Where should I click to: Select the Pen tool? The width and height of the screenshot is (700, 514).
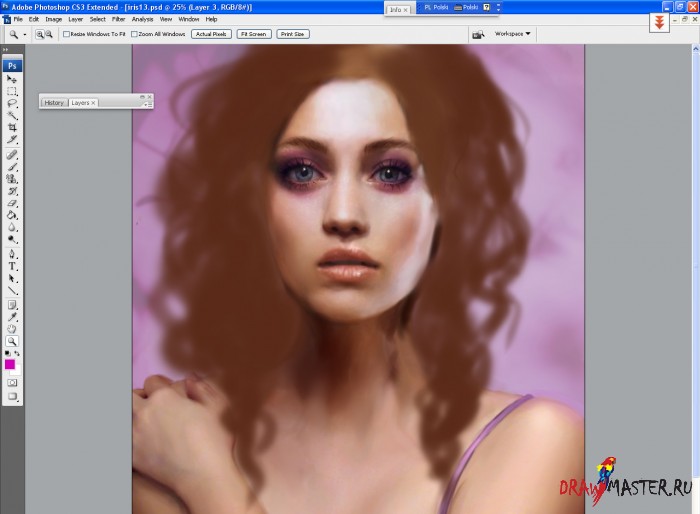[x=12, y=255]
